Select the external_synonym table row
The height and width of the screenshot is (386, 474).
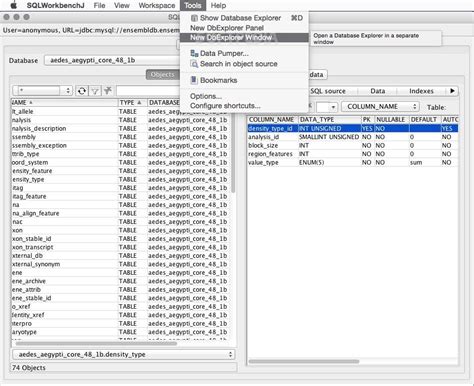click(122, 264)
